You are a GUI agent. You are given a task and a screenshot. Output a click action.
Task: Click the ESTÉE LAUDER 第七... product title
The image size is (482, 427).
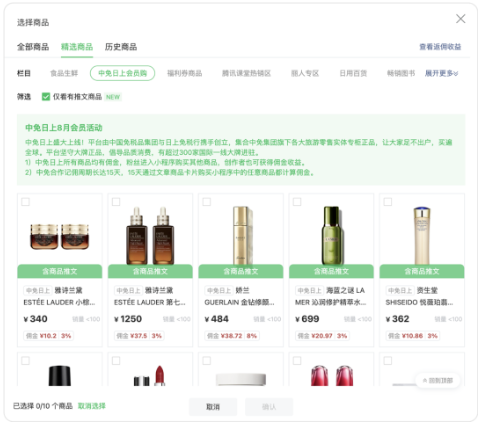point(150,302)
